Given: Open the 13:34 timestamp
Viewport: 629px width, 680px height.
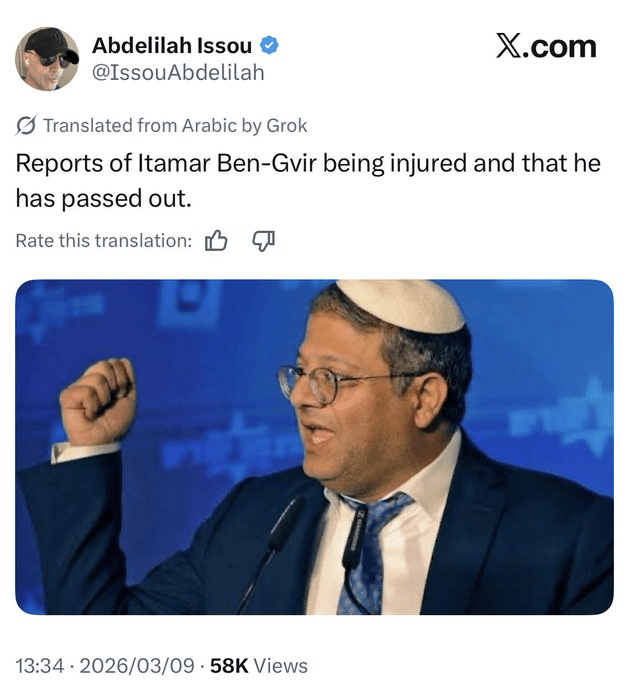Looking at the screenshot, I should click(x=39, y=666).
